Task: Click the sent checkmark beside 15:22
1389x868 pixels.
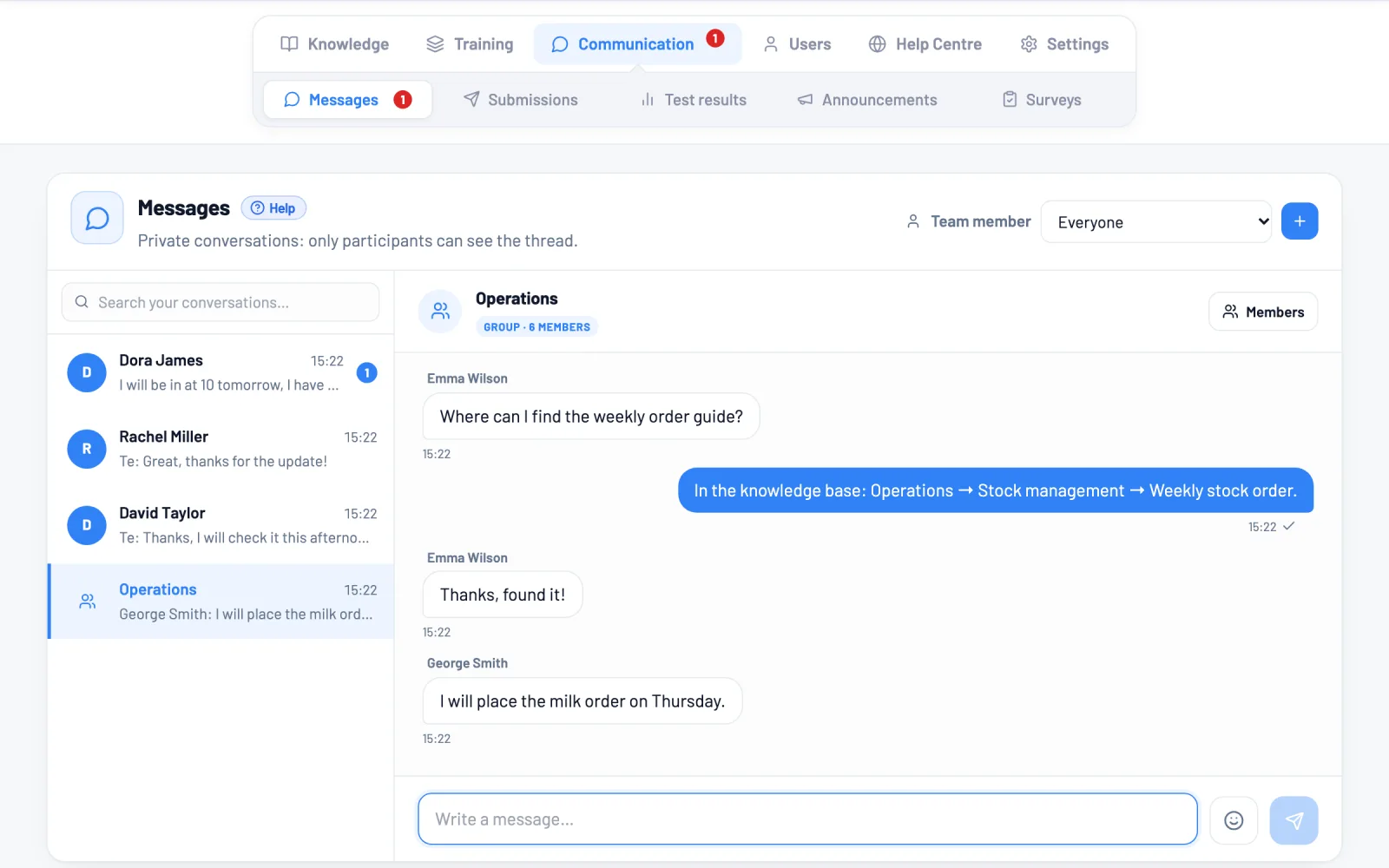Action: [x=1289, y=526]
